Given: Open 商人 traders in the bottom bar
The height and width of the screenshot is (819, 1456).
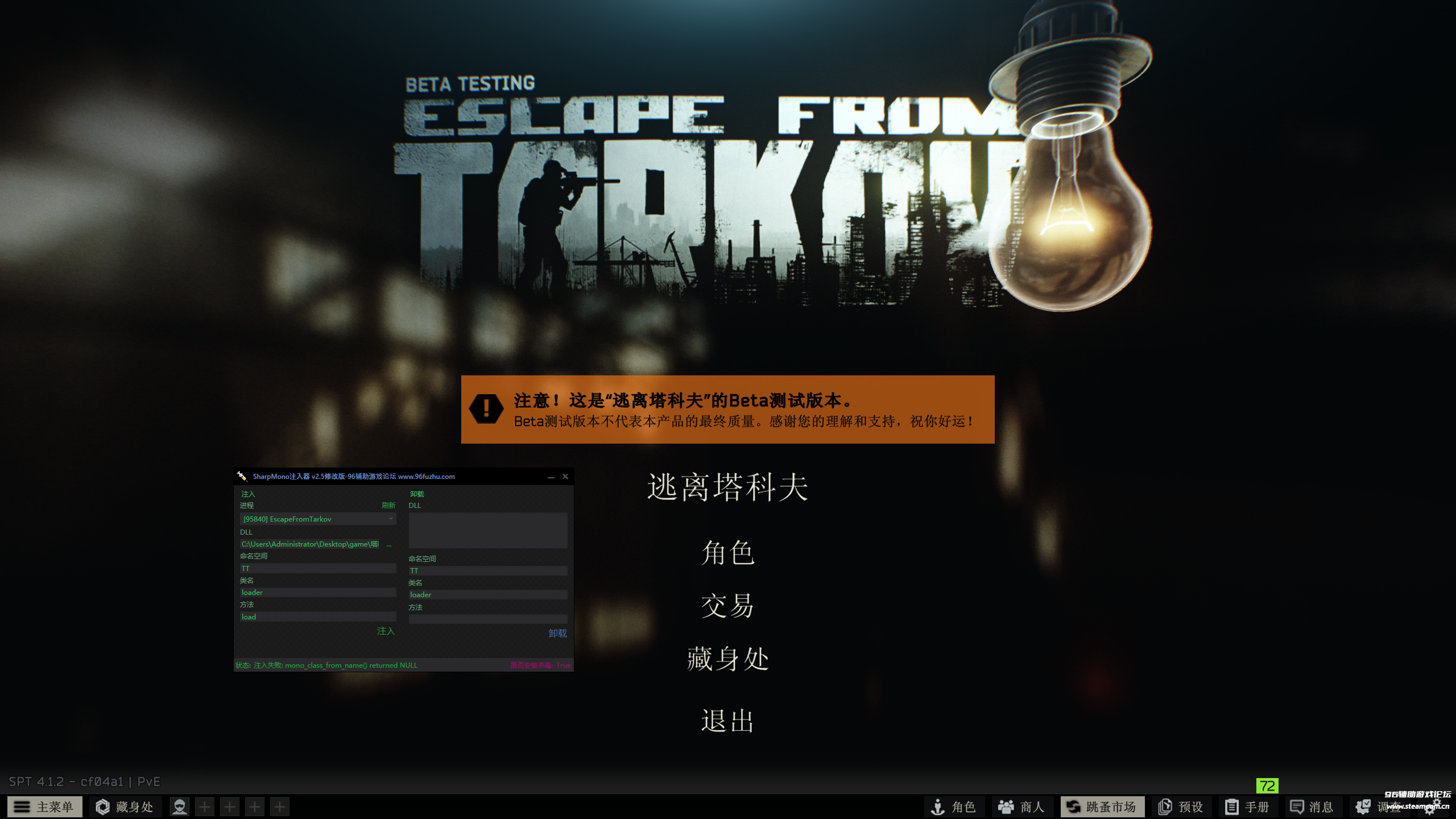Looking at the screenshot, I should pyautogui.click(x=1021, y=806).
